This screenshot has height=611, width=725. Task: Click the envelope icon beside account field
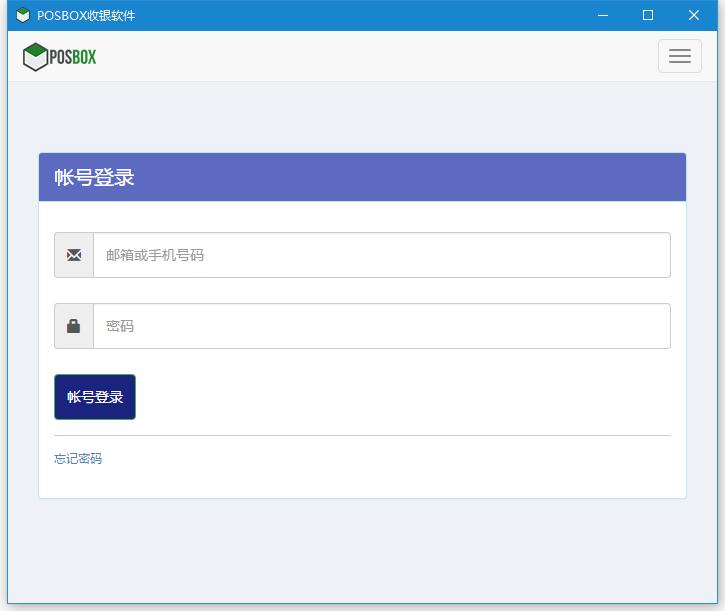(74, 255)
